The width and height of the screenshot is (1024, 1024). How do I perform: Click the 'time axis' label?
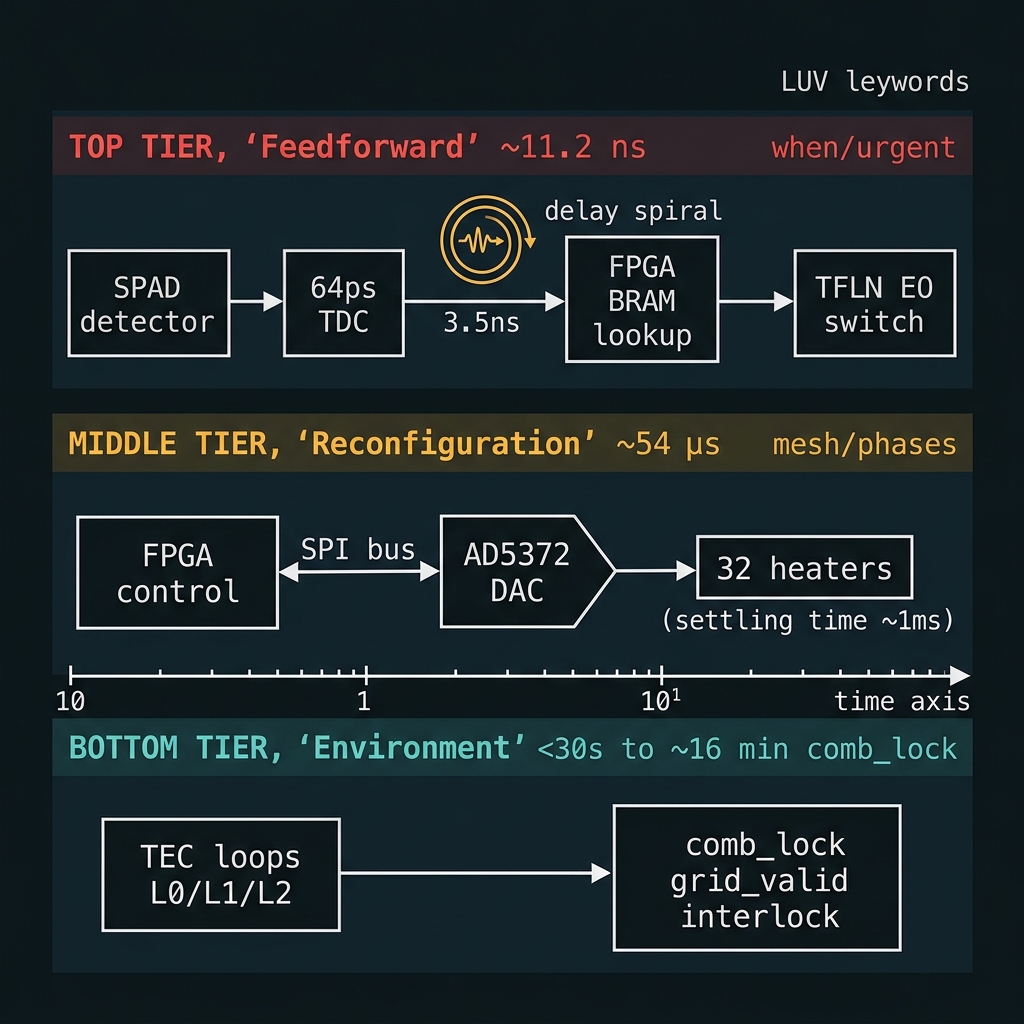coord(902,701)
